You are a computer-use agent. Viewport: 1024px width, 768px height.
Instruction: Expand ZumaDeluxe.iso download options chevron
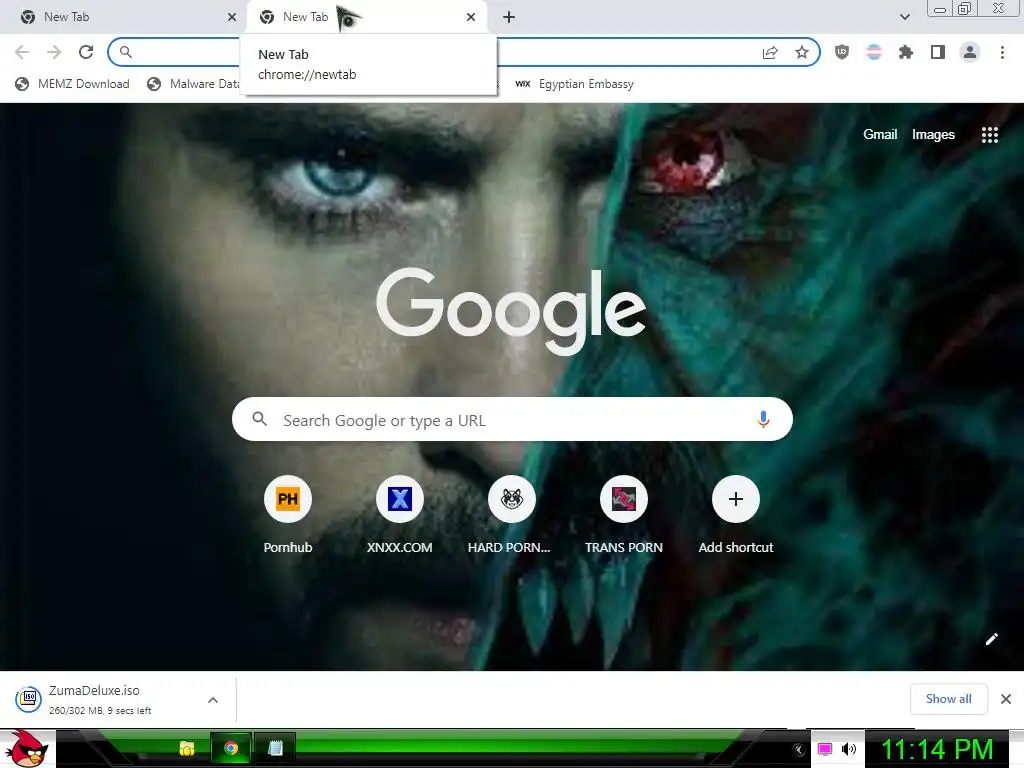coord(213,699)
